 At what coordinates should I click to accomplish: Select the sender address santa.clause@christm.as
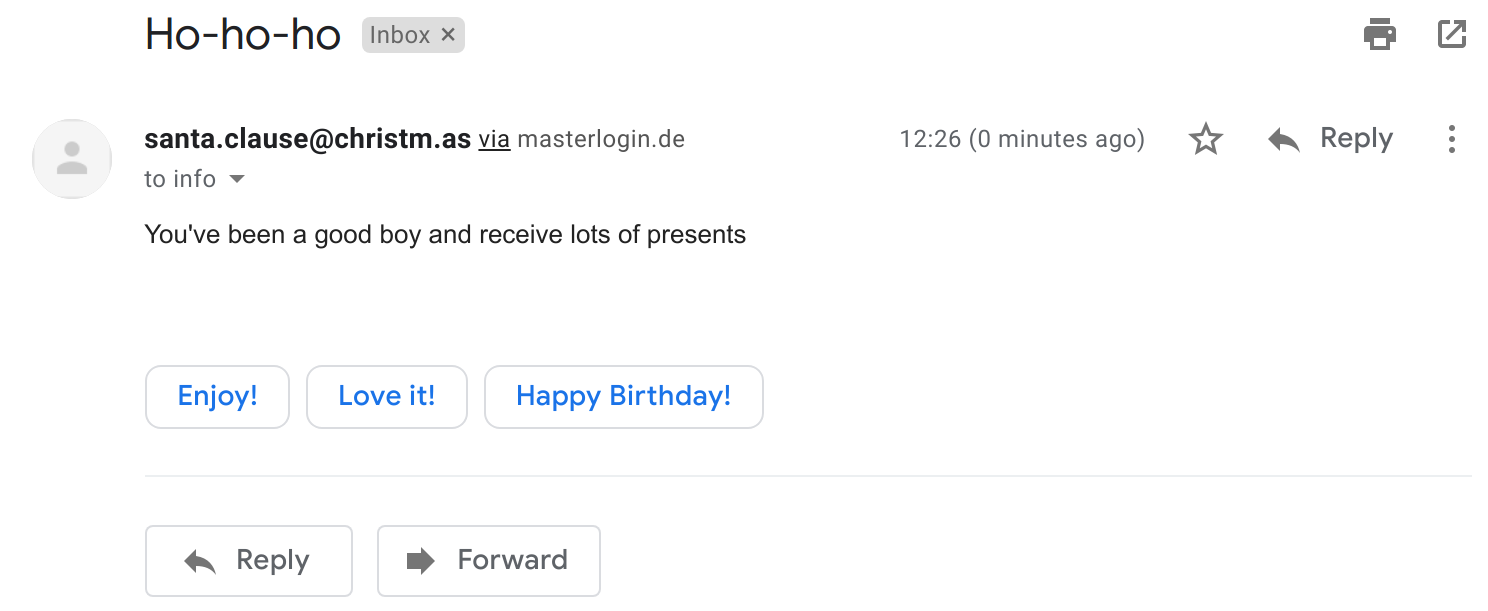[307, 139]
